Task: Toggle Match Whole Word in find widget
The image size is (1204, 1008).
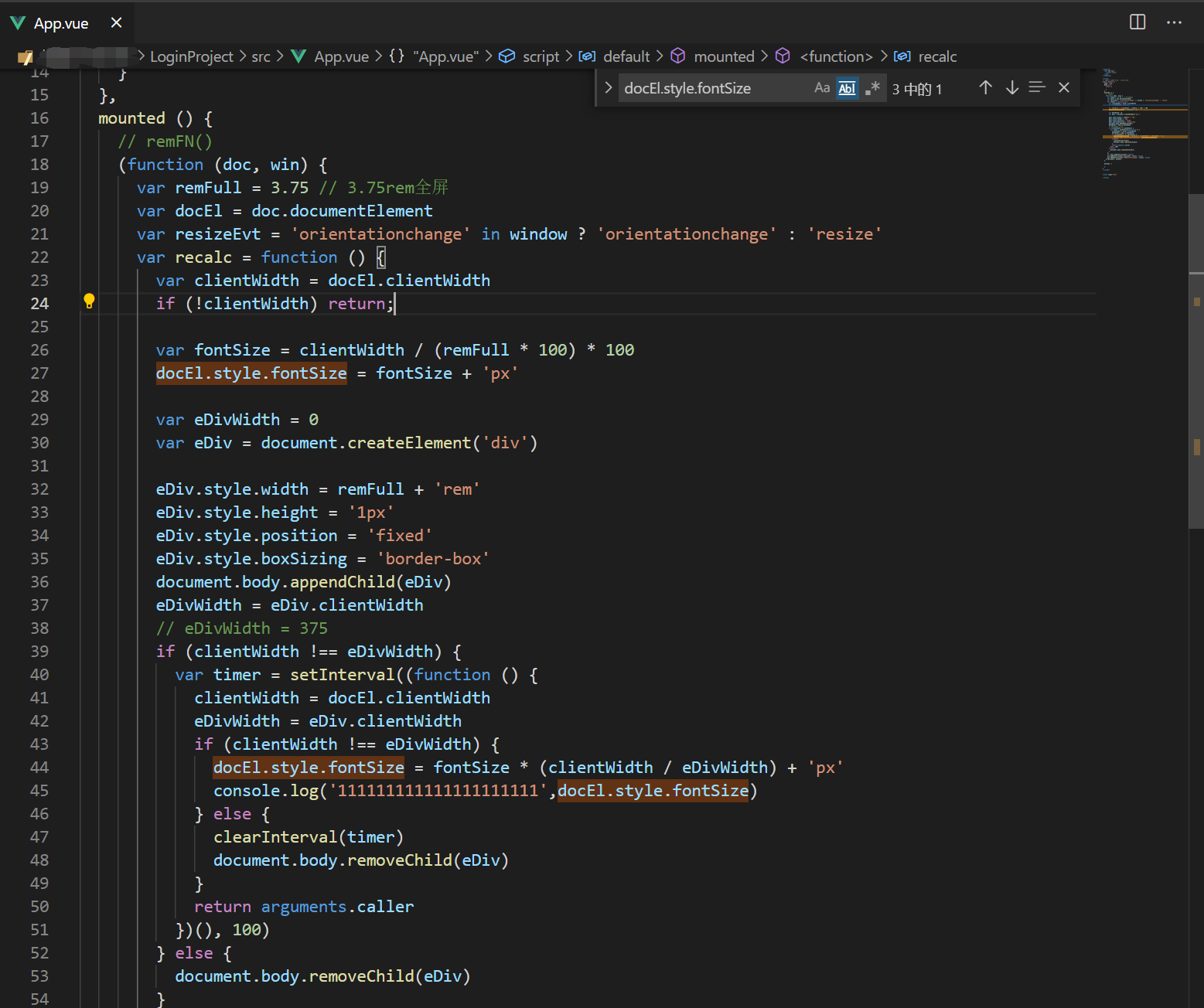Action: click(x=848, y=88)
